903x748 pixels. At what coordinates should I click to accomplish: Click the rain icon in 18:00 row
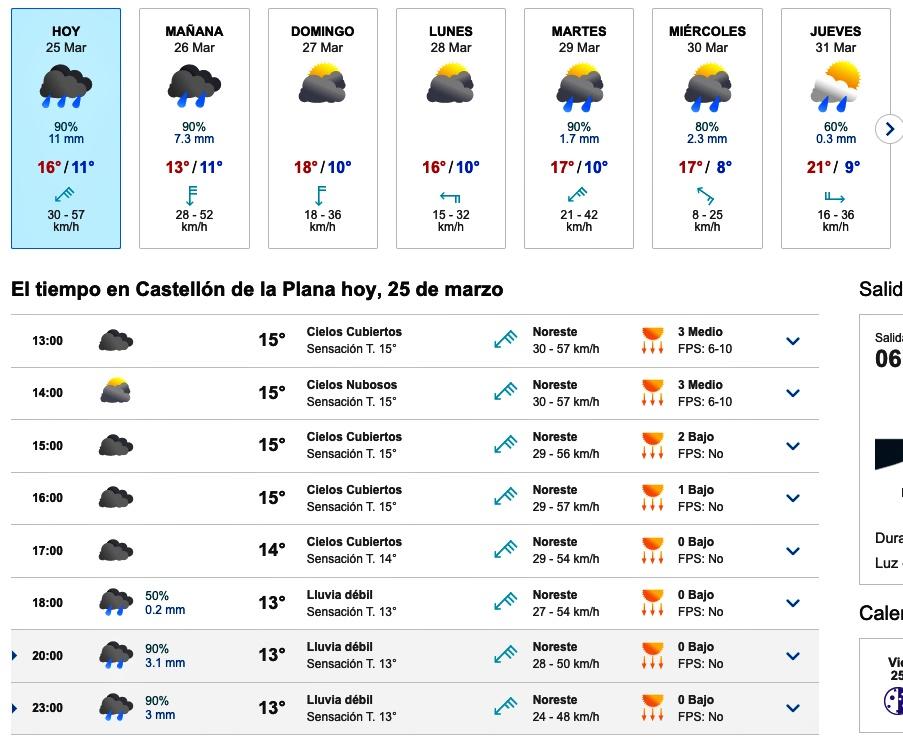tap(116, 603)
